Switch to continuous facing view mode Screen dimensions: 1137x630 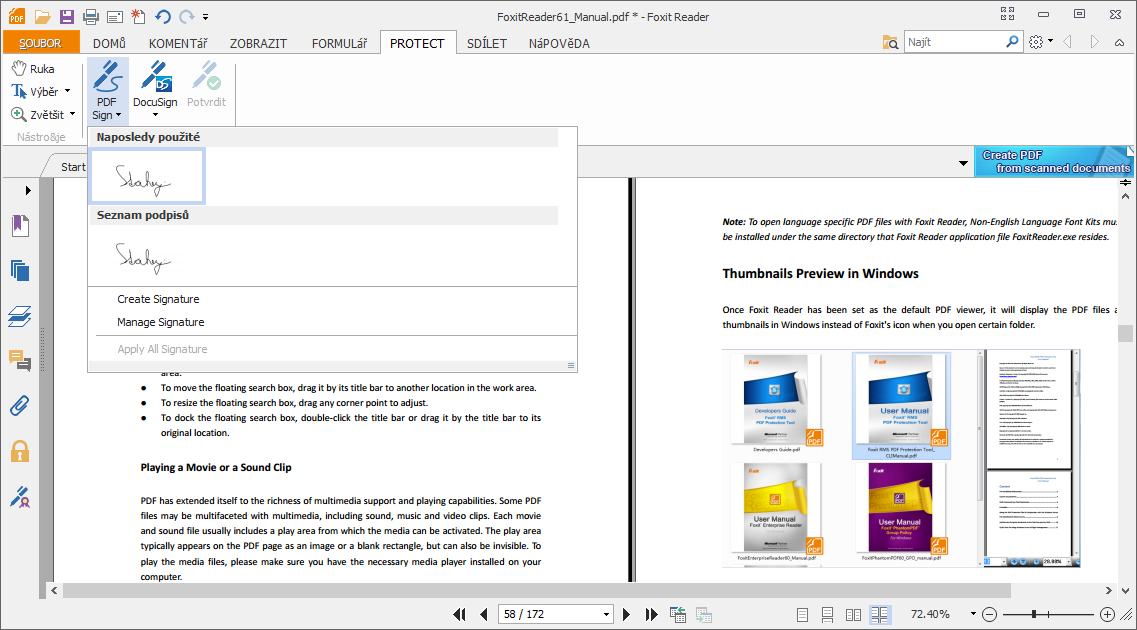(880, 615)
